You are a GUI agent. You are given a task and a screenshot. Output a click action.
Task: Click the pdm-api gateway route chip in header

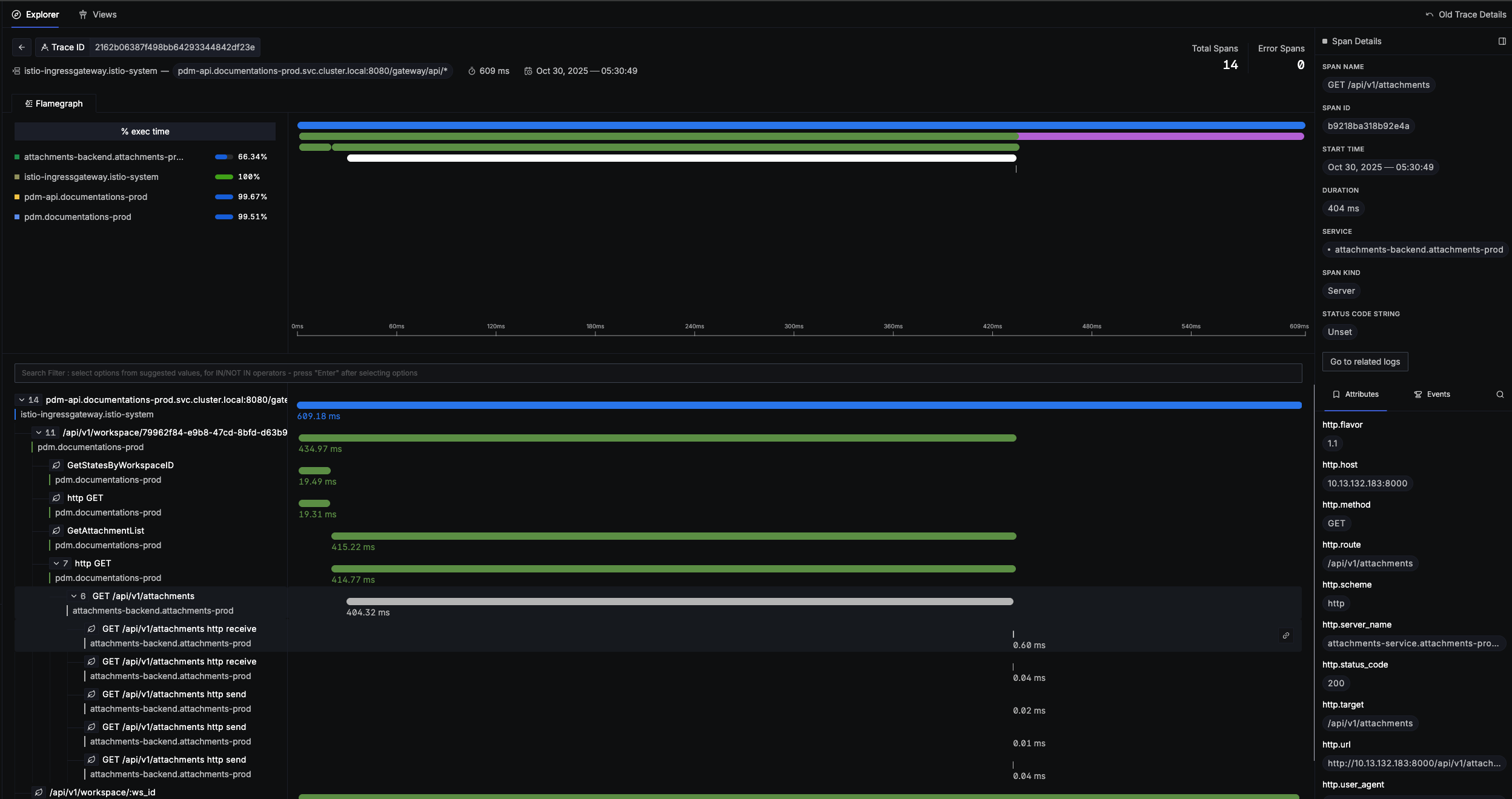(x=313, y=71)
